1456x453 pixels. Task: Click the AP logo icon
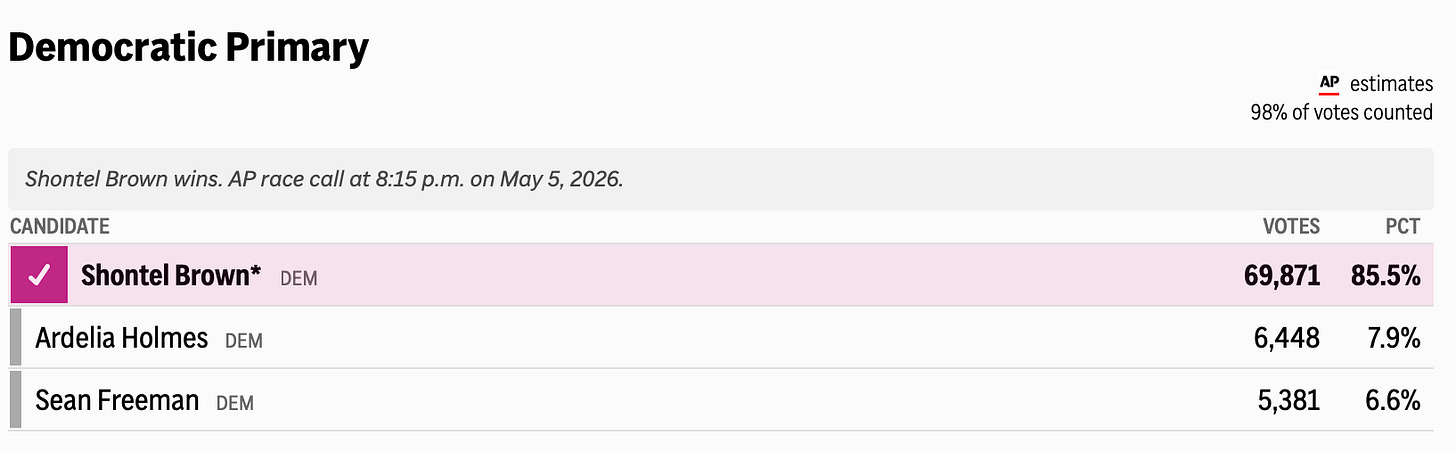point(1329,84)
